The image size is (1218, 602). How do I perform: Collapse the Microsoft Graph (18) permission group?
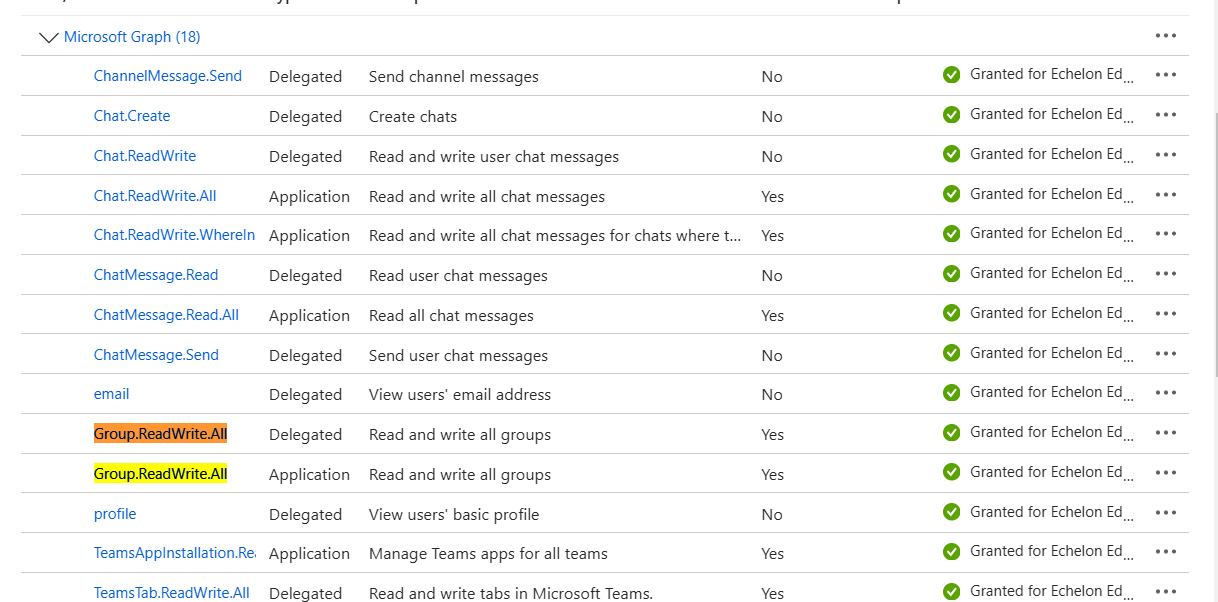48,37
